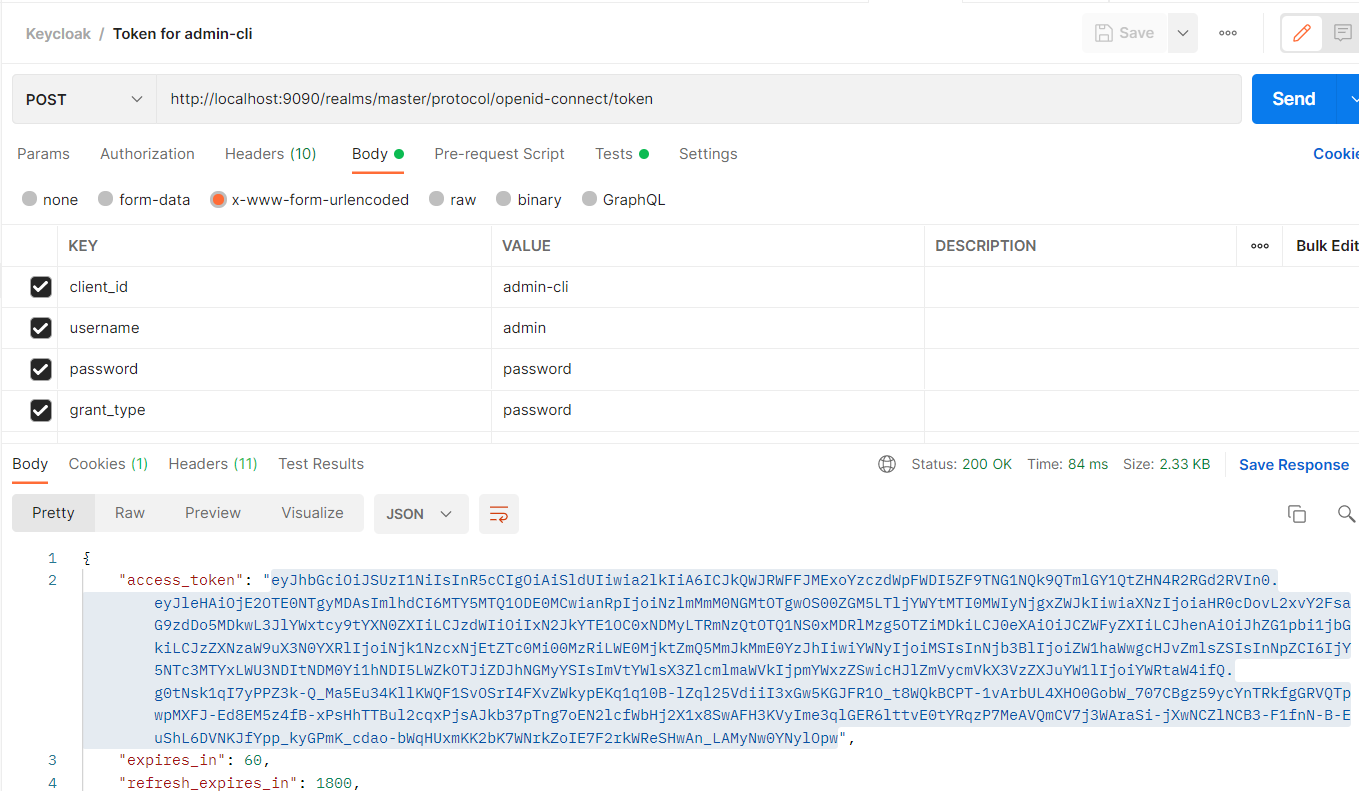Click the client_id key cell
Screen dimensions: 1359x791
pyautogui.click(x=274, y=287)
